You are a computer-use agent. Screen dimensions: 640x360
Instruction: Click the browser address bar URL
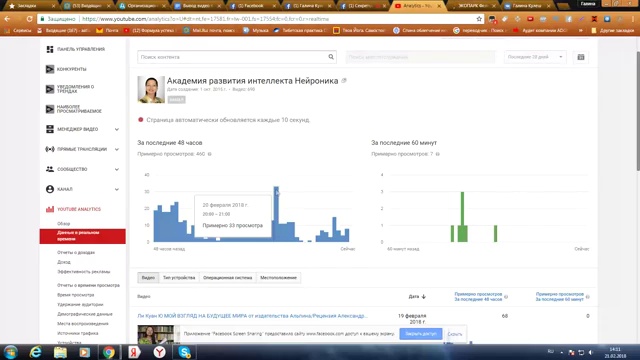(x=205, y=19)
